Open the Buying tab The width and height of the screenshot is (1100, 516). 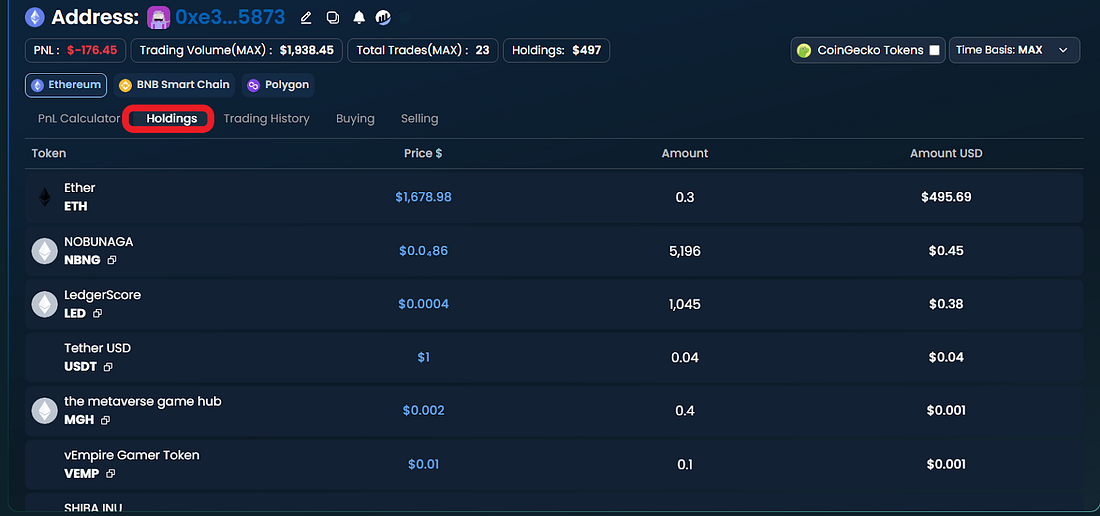click(355, 118)
